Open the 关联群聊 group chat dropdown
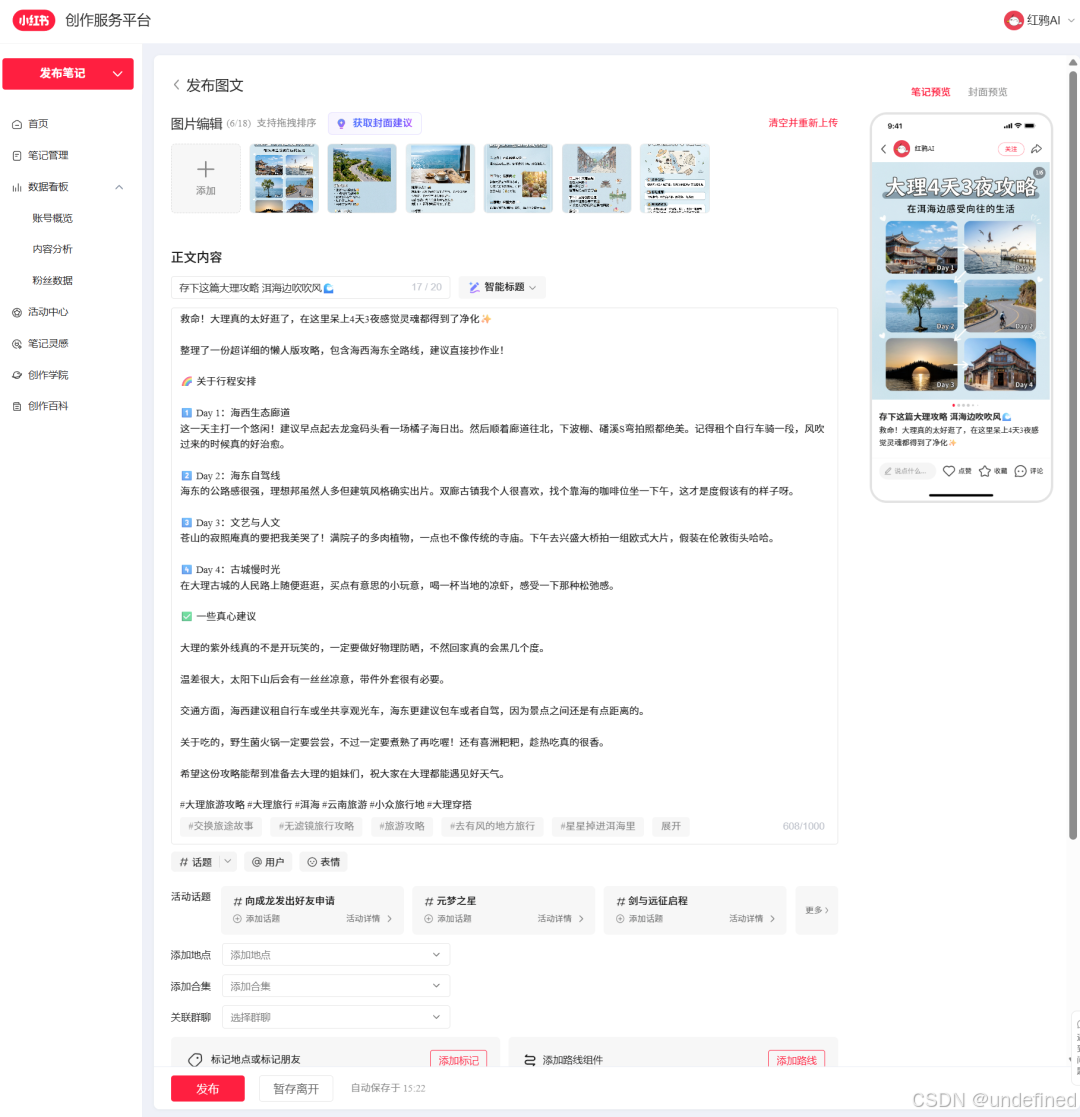This screenshot has width=1080, height=1117. (335, 1016)
